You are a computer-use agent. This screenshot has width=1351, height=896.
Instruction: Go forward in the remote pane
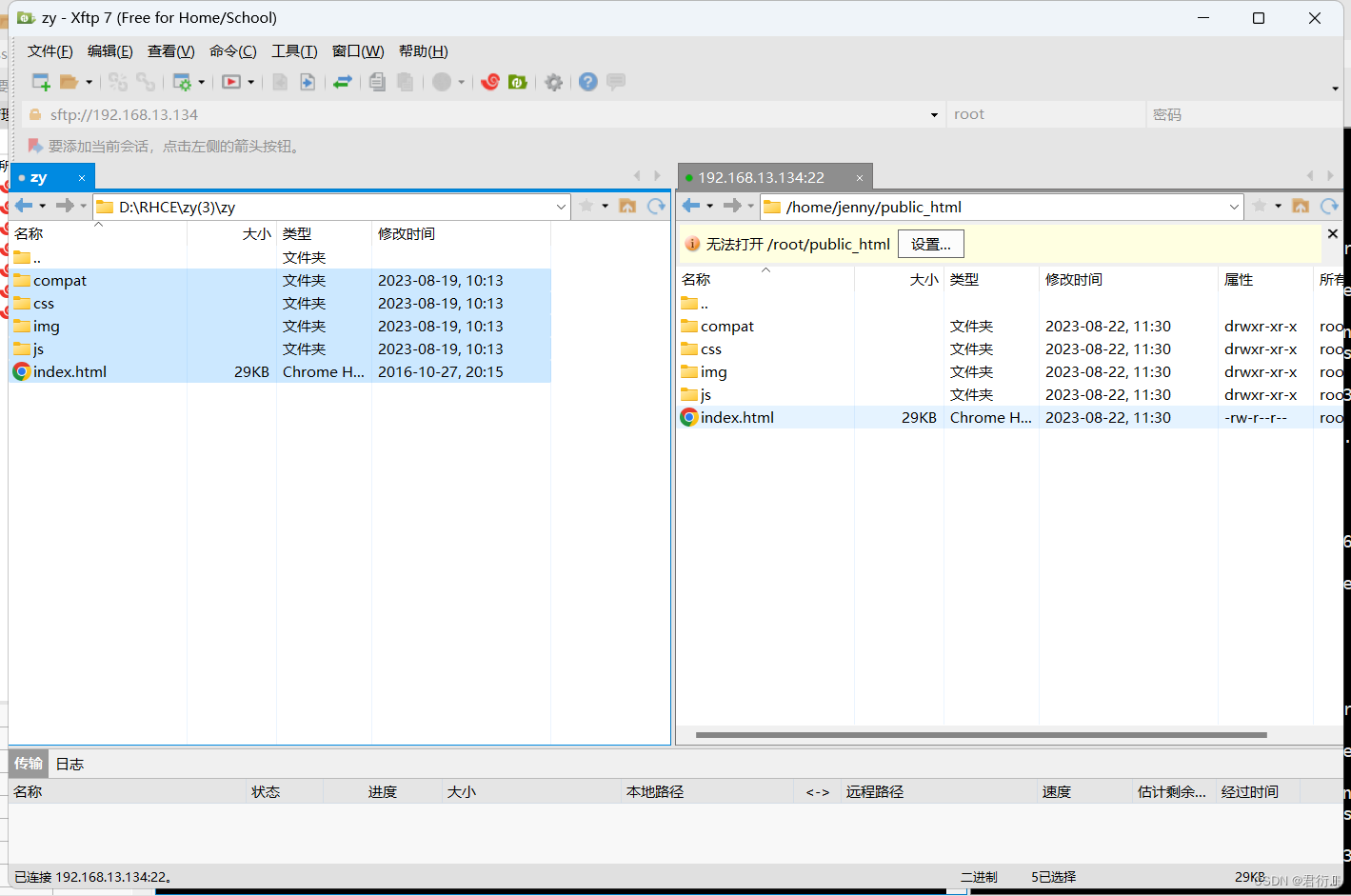[x=732, y=206]
